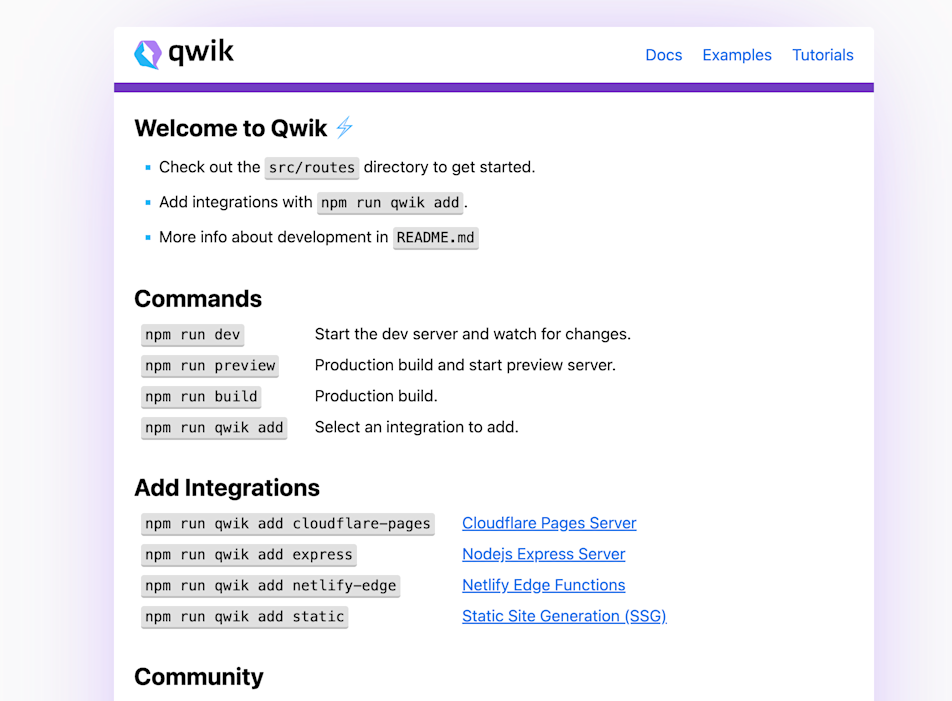
Task: Follow the Nodejs Express Server link
Action: coord(543,554)
